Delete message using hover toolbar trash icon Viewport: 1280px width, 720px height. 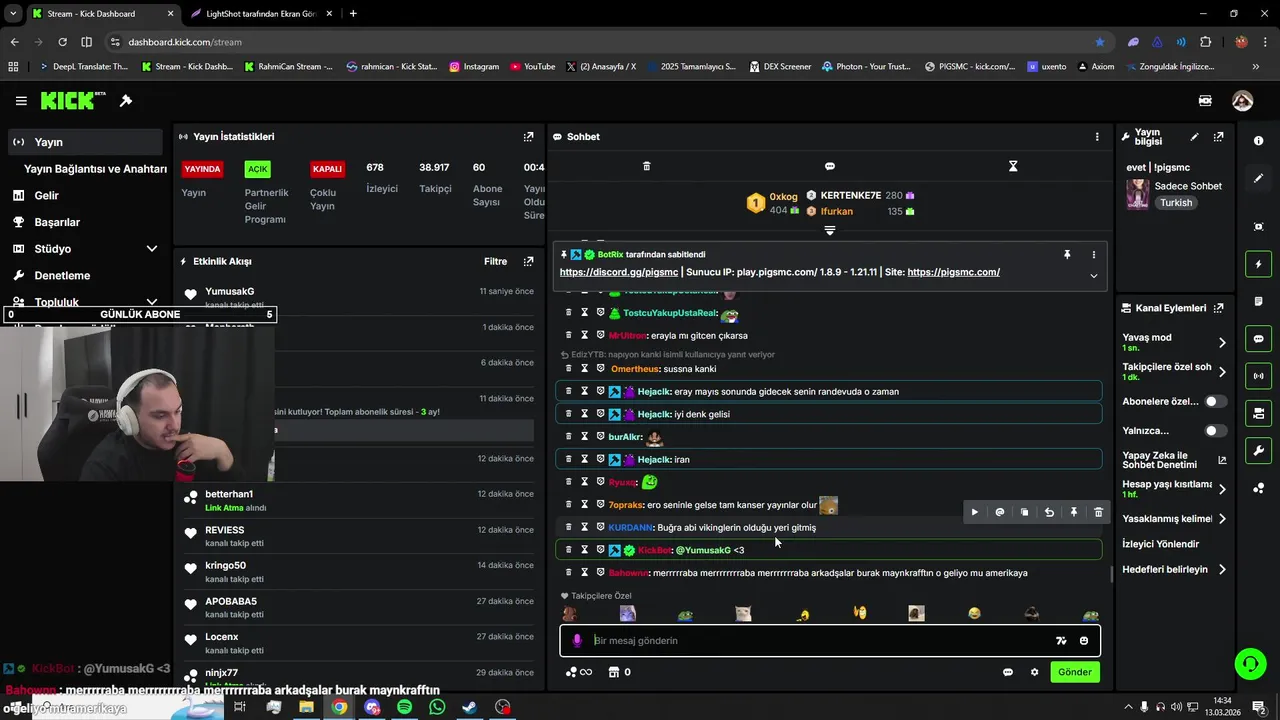coord(1098,512)
